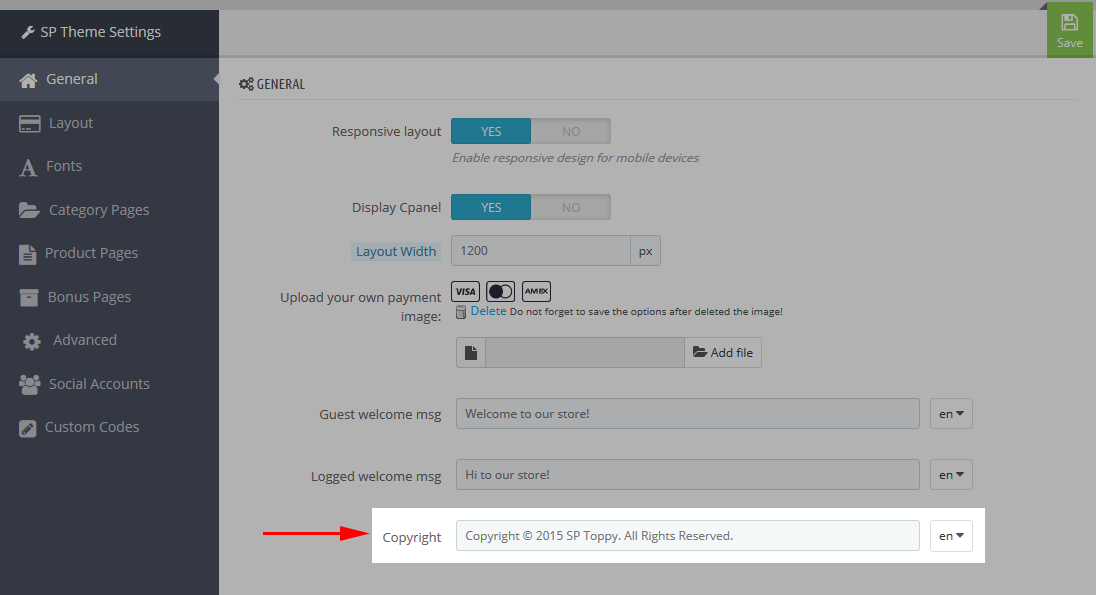Click the Display Cpanel label
Viewport: 1096px width, 595px height.
(396, 208)
